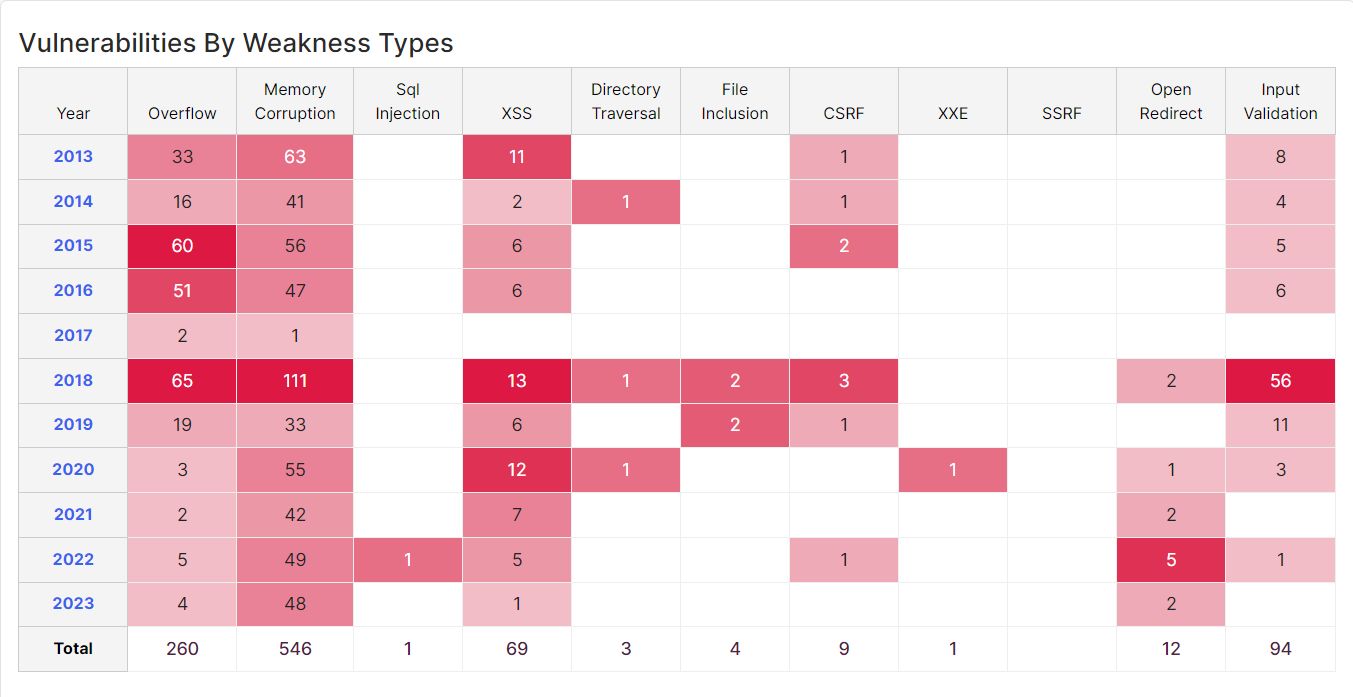Select the 2023 year link
Screen dimensions: 1353x697
72,604
